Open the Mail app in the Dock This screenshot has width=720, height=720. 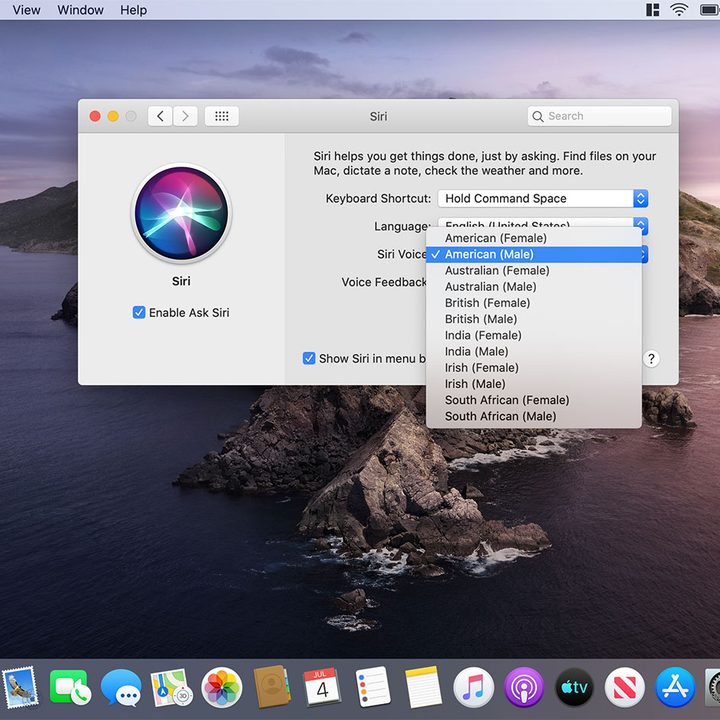tap(20, 687)
